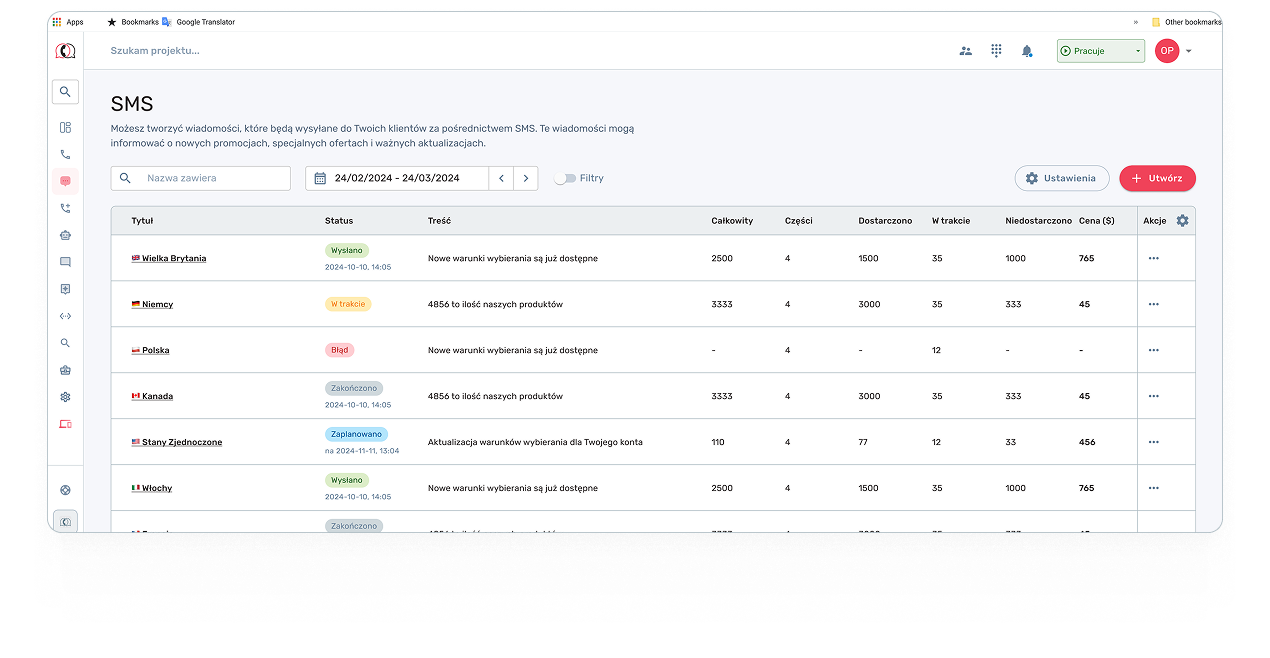Go to next date range period
The width and height of the screenshot is (1270, 658).
(526, 178)
